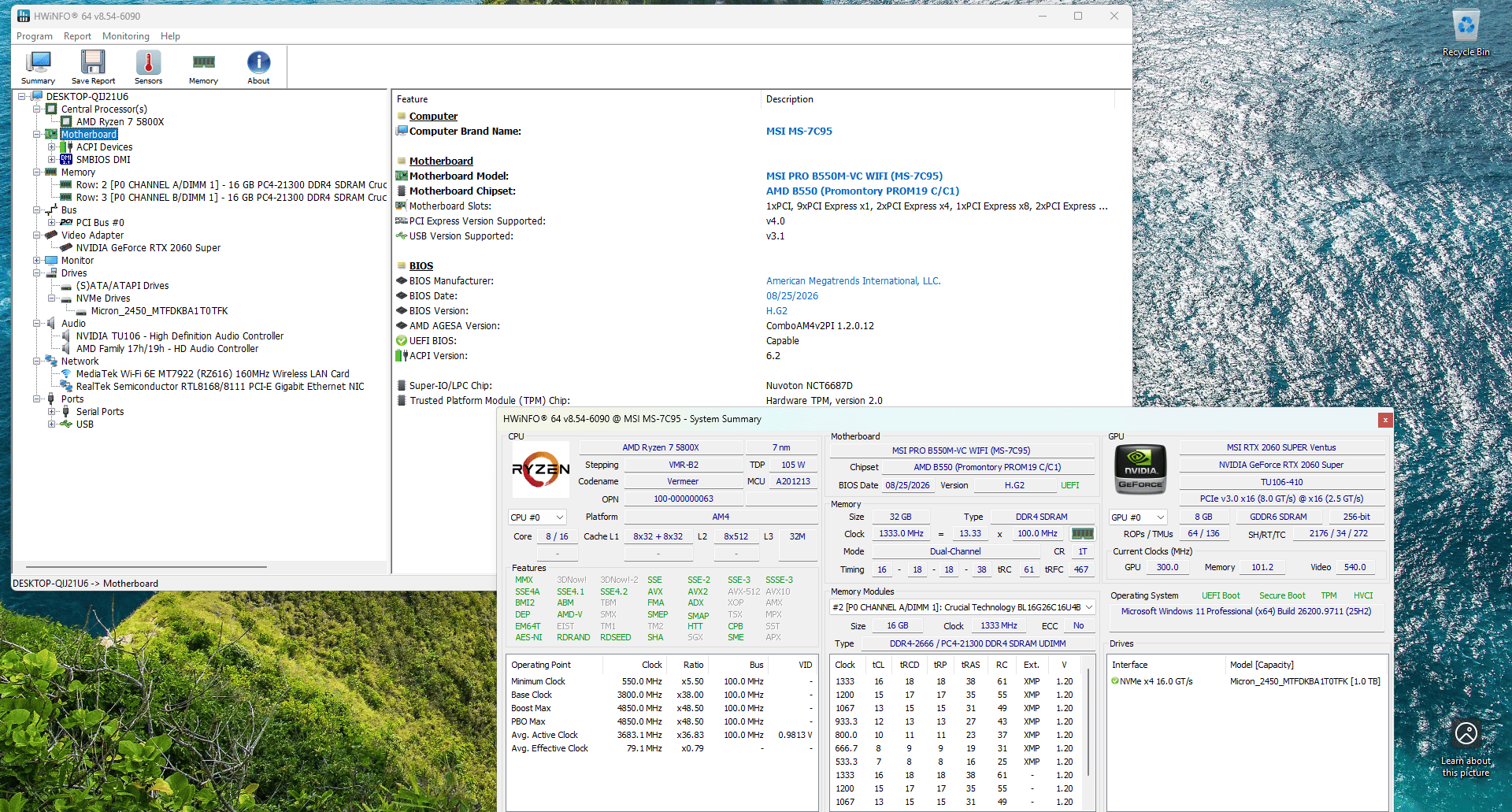Open the CPU #0 dropdown
The width and height of the screenshot is (1512, 812).
538,517
